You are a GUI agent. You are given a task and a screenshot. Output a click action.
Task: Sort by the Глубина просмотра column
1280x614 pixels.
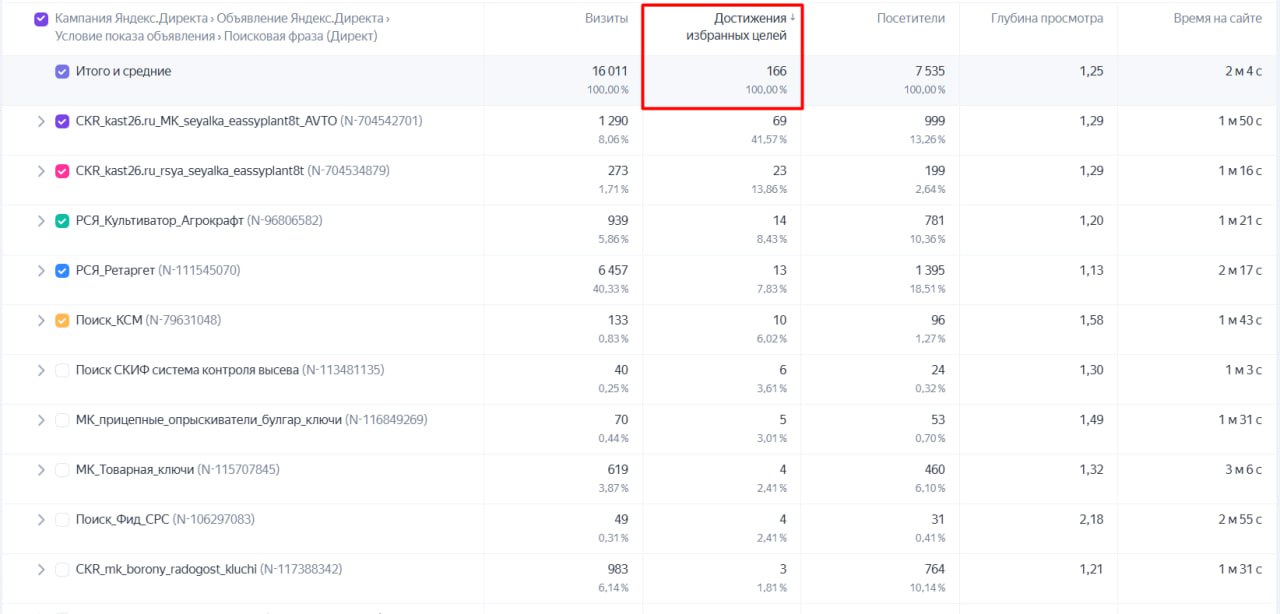tap(1047, 19)
